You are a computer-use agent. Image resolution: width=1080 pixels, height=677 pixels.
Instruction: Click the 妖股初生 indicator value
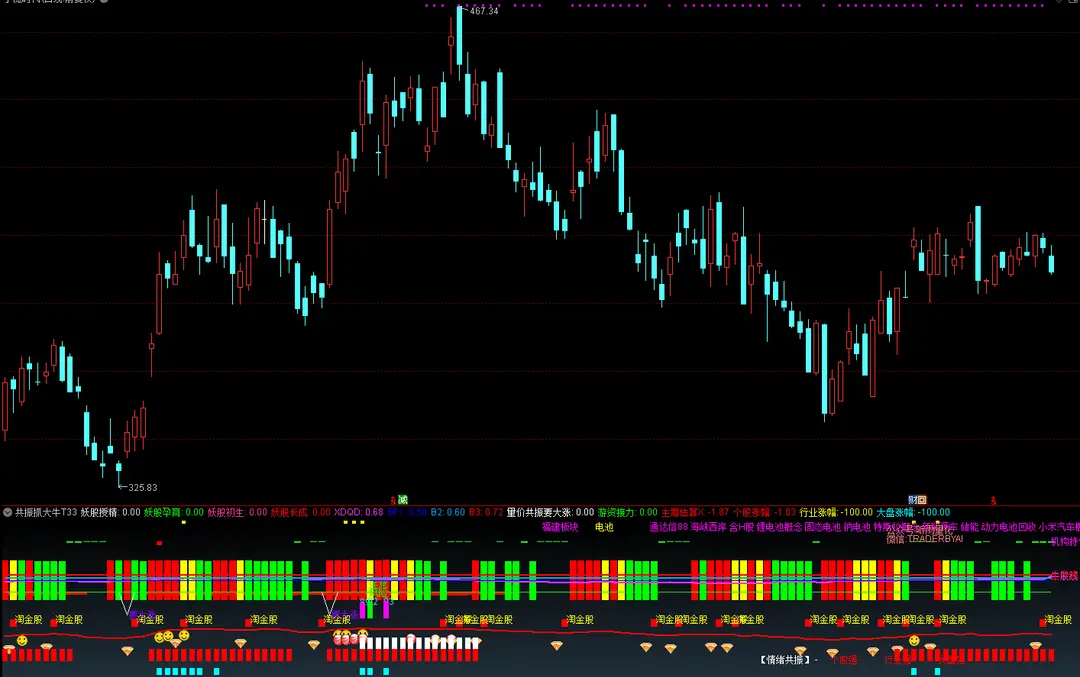tap(237, 512)
